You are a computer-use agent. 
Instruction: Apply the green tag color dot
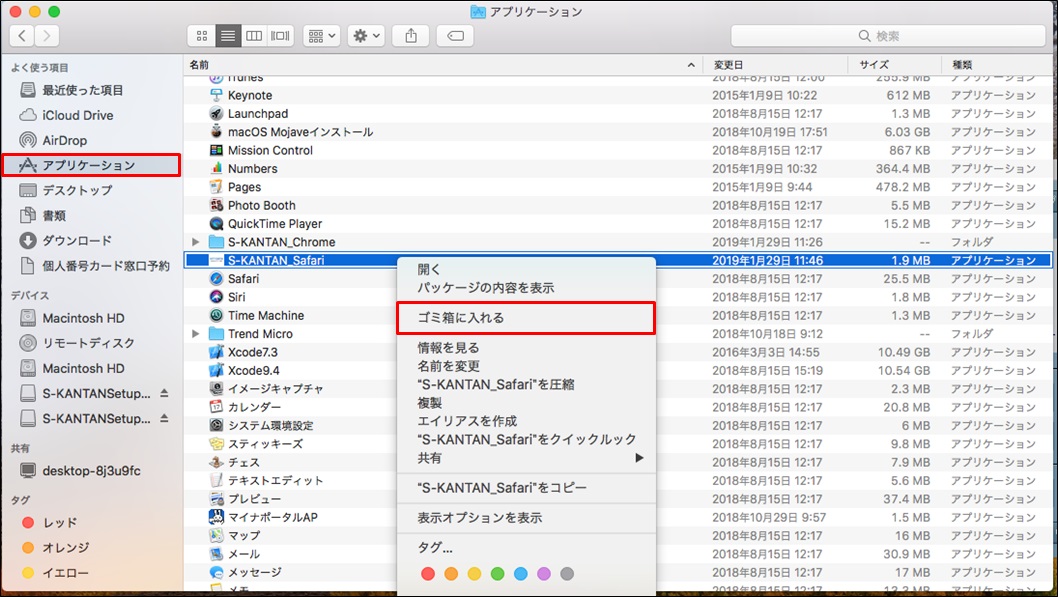tap(497, 574)
